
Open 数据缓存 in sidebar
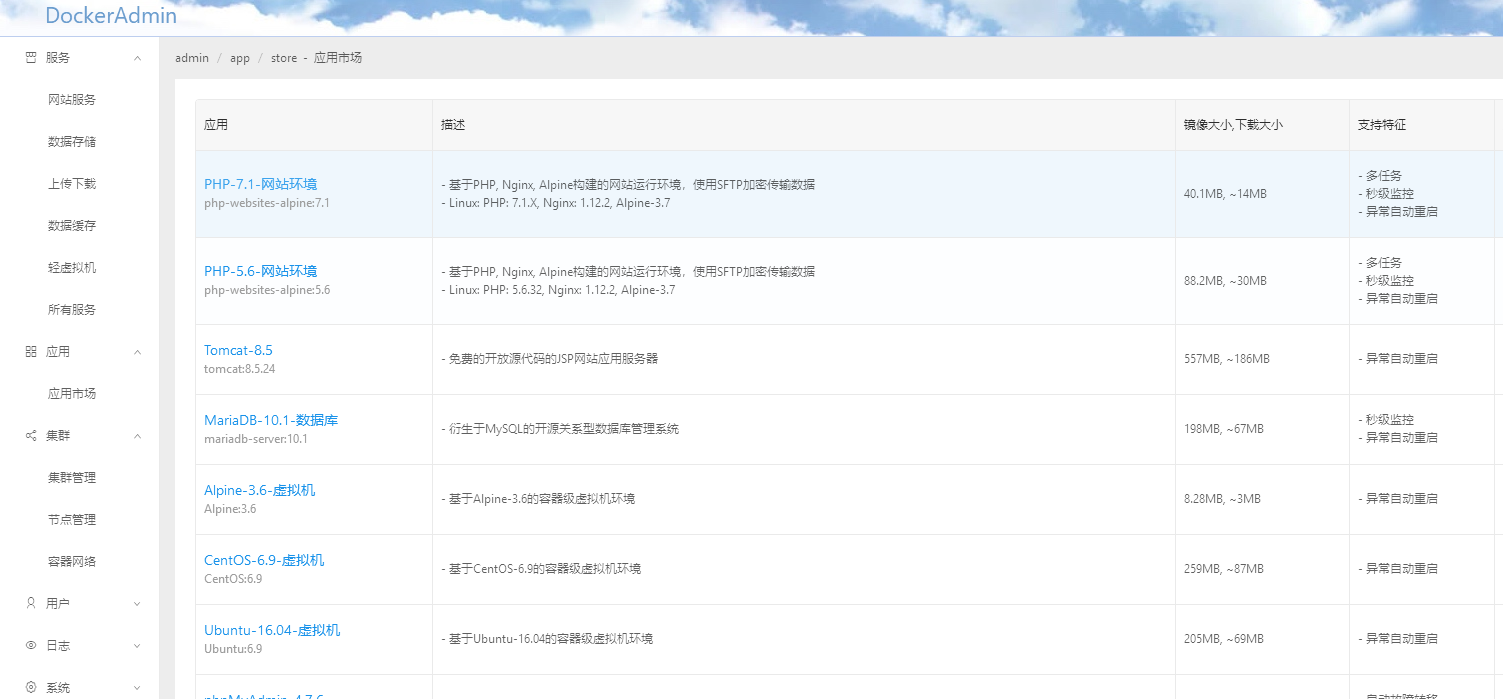pyautogui.click(x=72, y=226)
